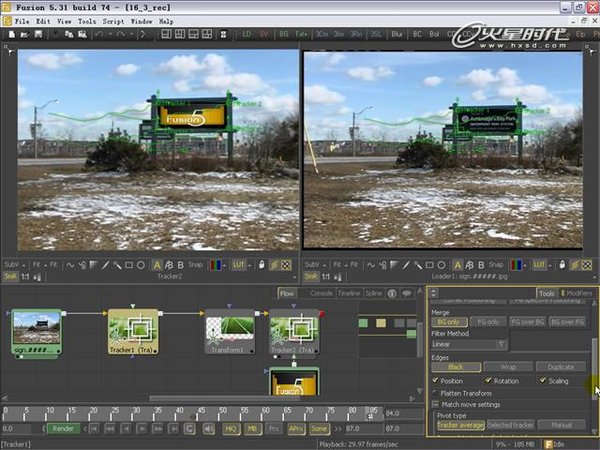
Task: Click the Open file icon in toolbar
Action: 24,34
